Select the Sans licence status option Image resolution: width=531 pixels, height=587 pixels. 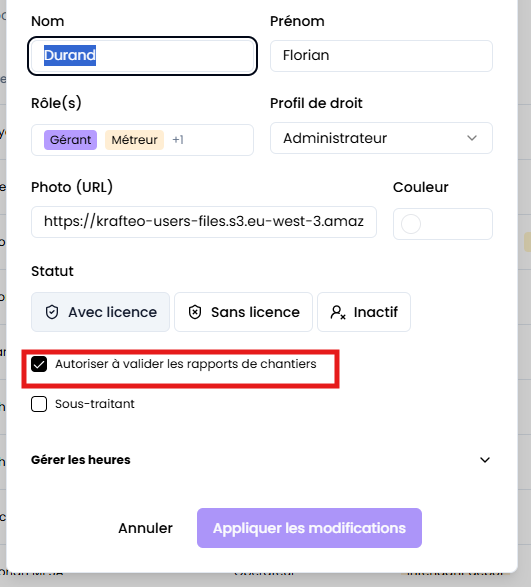[243, 312]
